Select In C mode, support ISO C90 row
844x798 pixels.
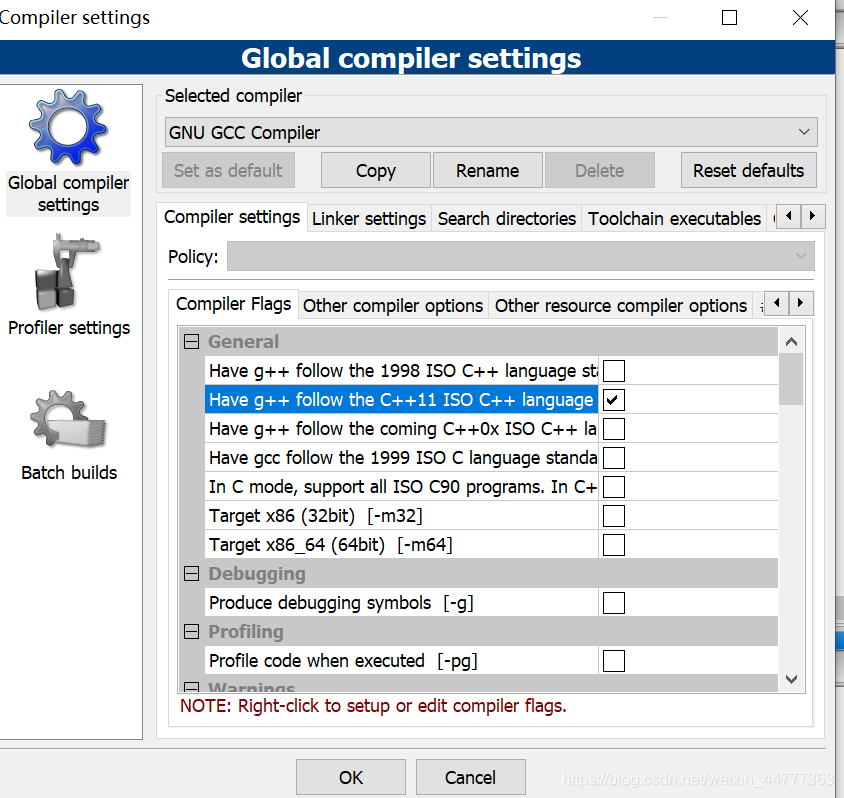click(401, 487)
